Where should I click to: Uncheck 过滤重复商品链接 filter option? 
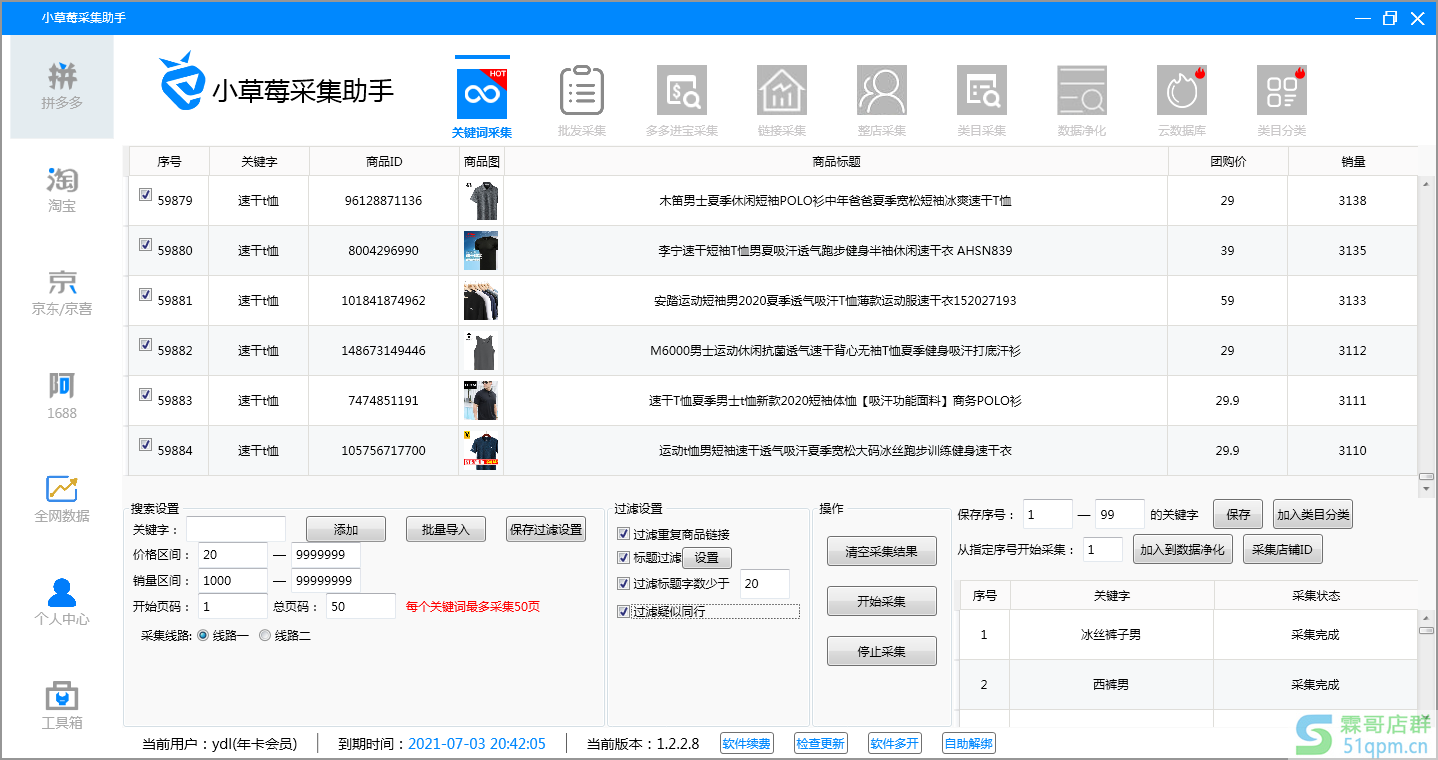pyautogui.click(x=624, y=533)
